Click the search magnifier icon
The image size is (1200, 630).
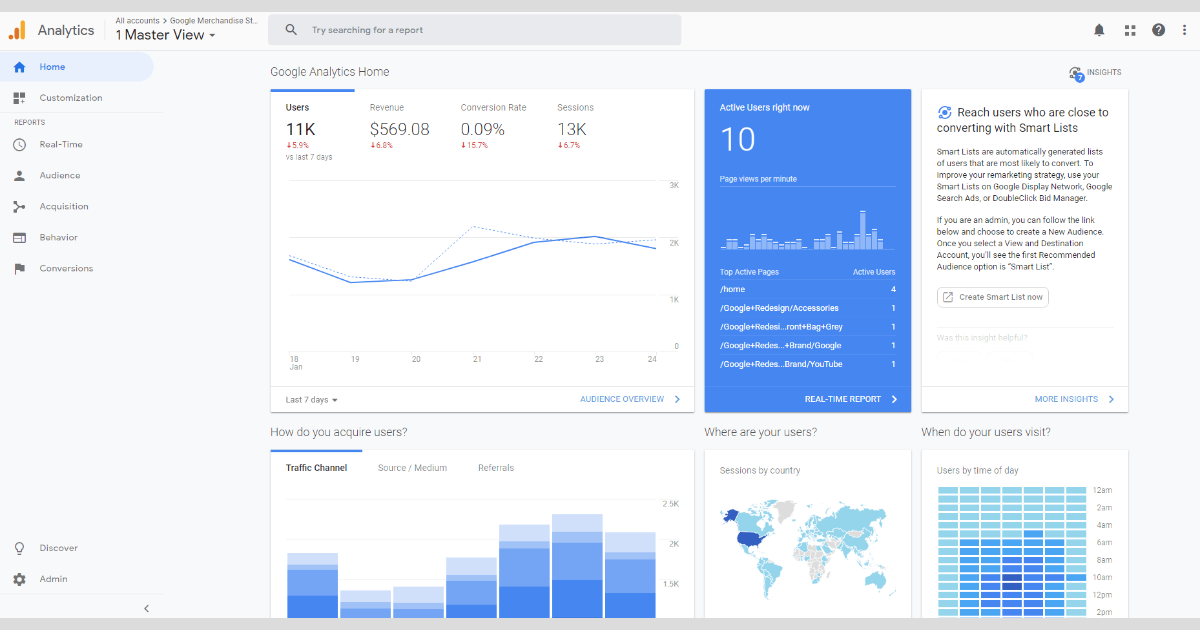tap(291, 30)
